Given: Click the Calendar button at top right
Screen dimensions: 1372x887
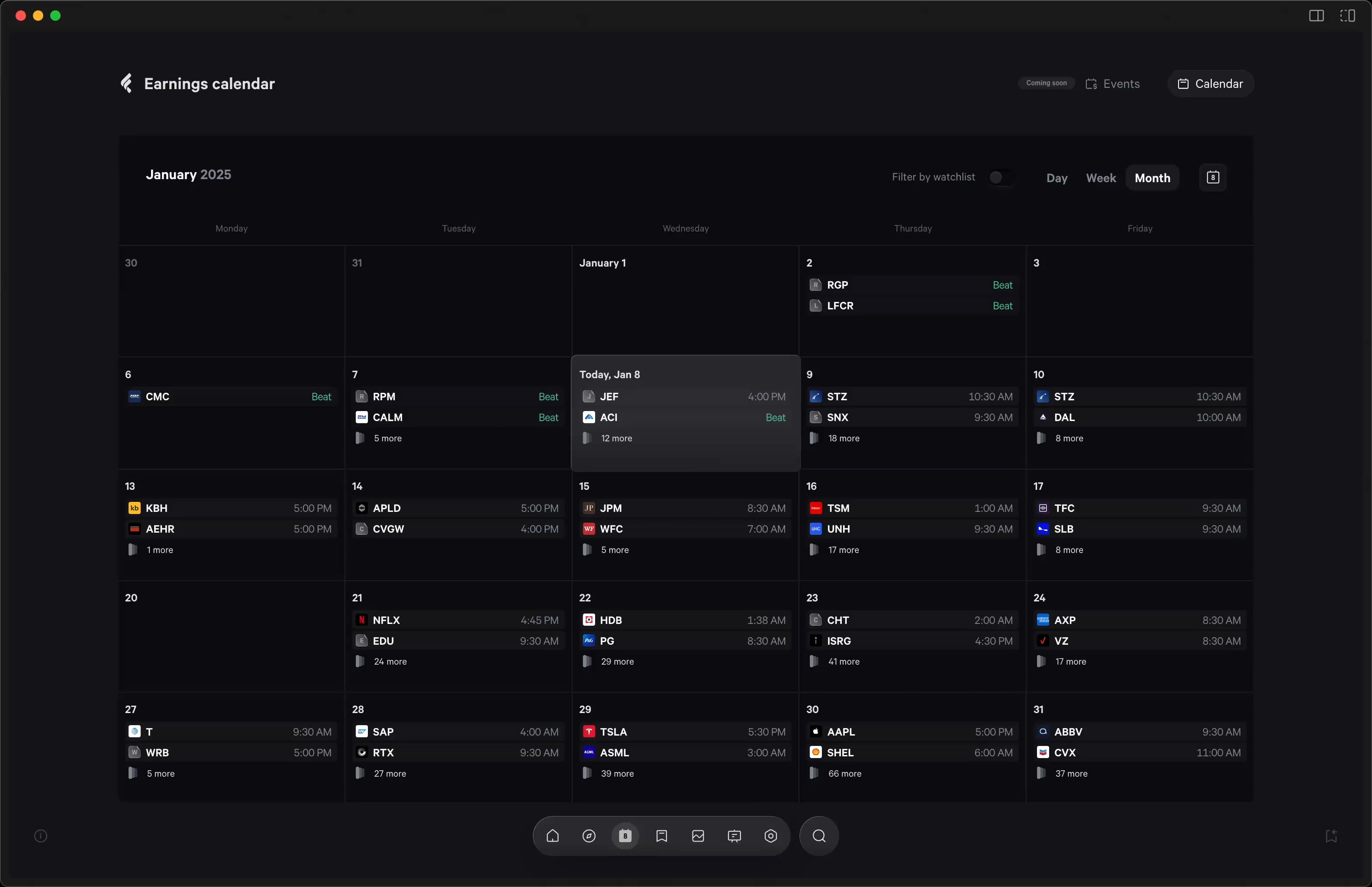Looking at the screenshot, I should coord(1210,84).
